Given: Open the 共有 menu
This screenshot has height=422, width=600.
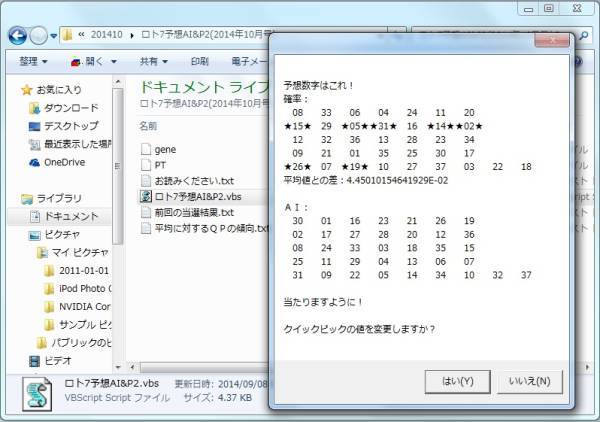Looking at the screenshot, I should (154, 61).
